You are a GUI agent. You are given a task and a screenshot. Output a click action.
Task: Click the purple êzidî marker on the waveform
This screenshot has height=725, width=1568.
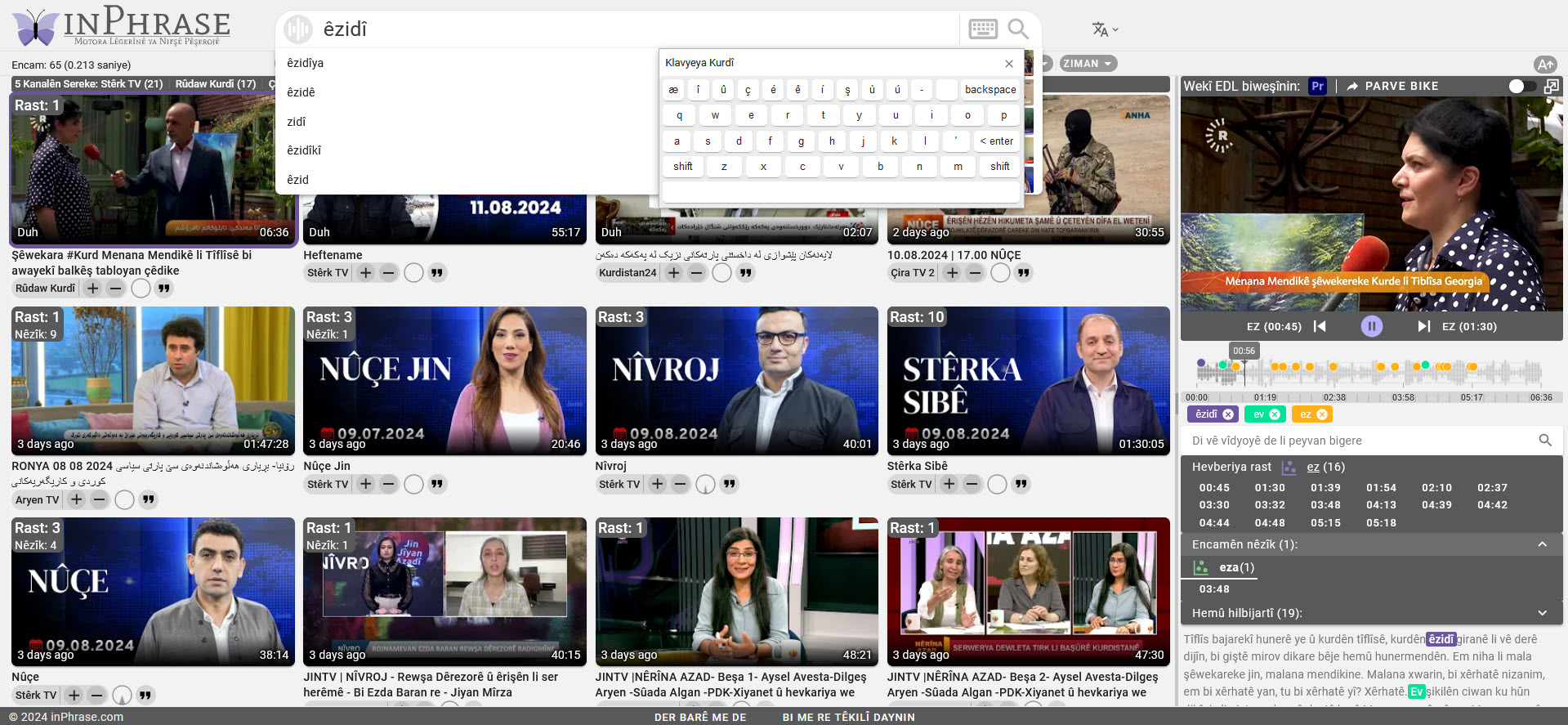[x=1200, y=362]
